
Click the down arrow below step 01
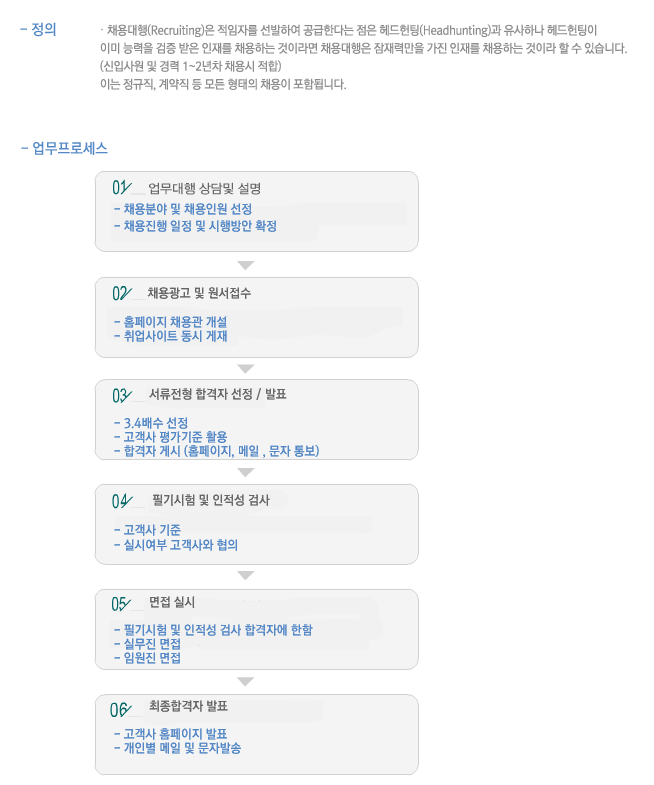point(245,265)
